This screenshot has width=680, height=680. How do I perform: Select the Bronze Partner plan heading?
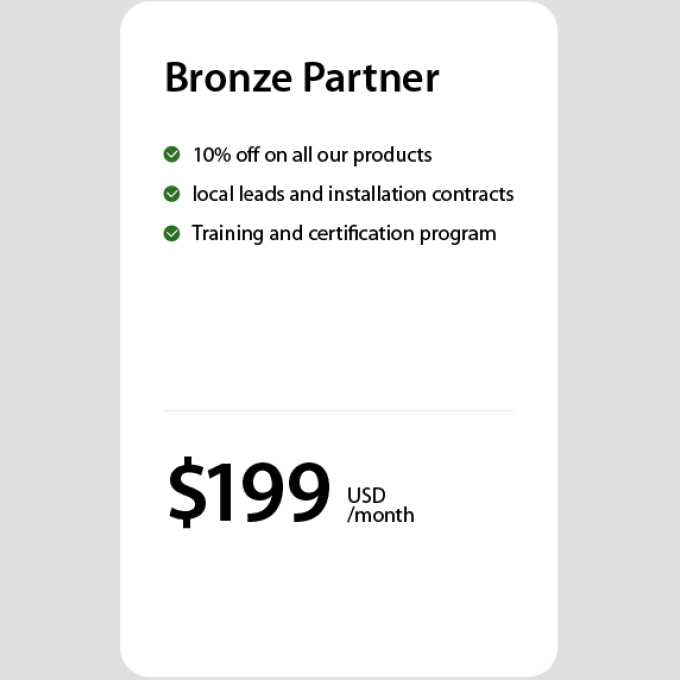tap(301, 78)
